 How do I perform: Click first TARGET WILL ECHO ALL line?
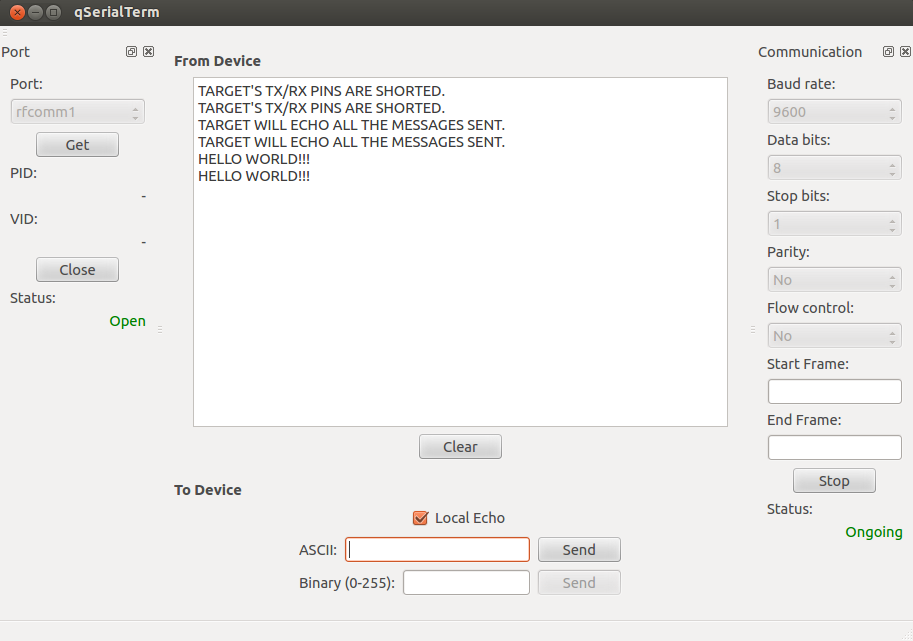(351, 125)
